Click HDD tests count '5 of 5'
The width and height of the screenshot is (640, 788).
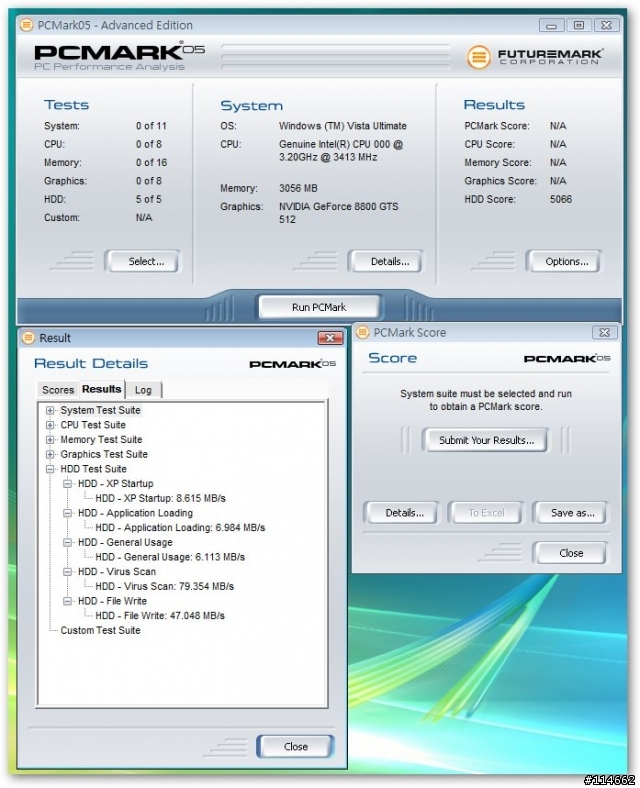click(149, 199)
